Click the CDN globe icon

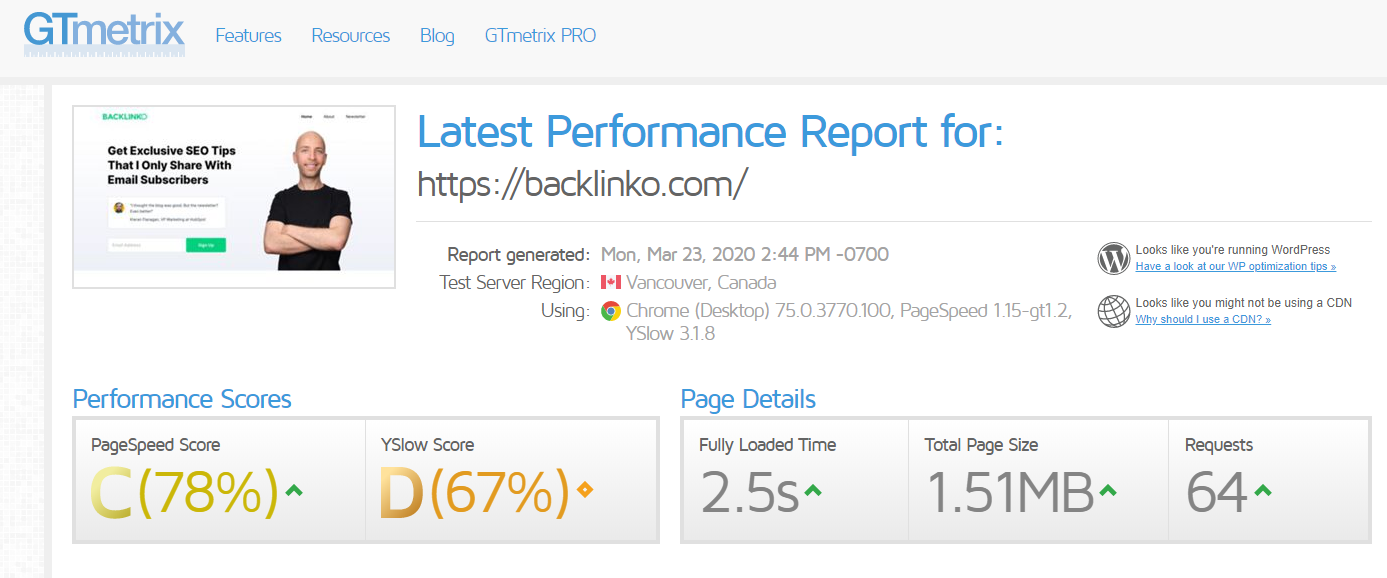pos(1113,311)
